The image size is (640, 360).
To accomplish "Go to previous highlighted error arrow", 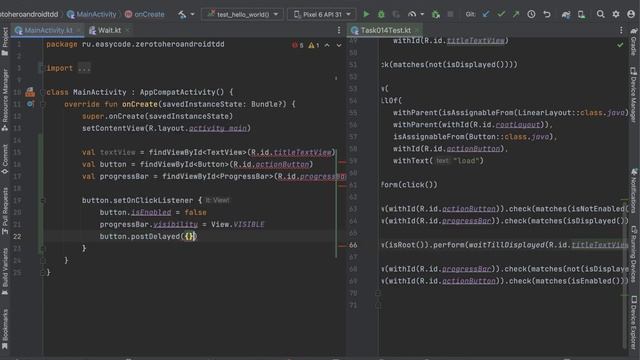I will [x=327, y=45].
